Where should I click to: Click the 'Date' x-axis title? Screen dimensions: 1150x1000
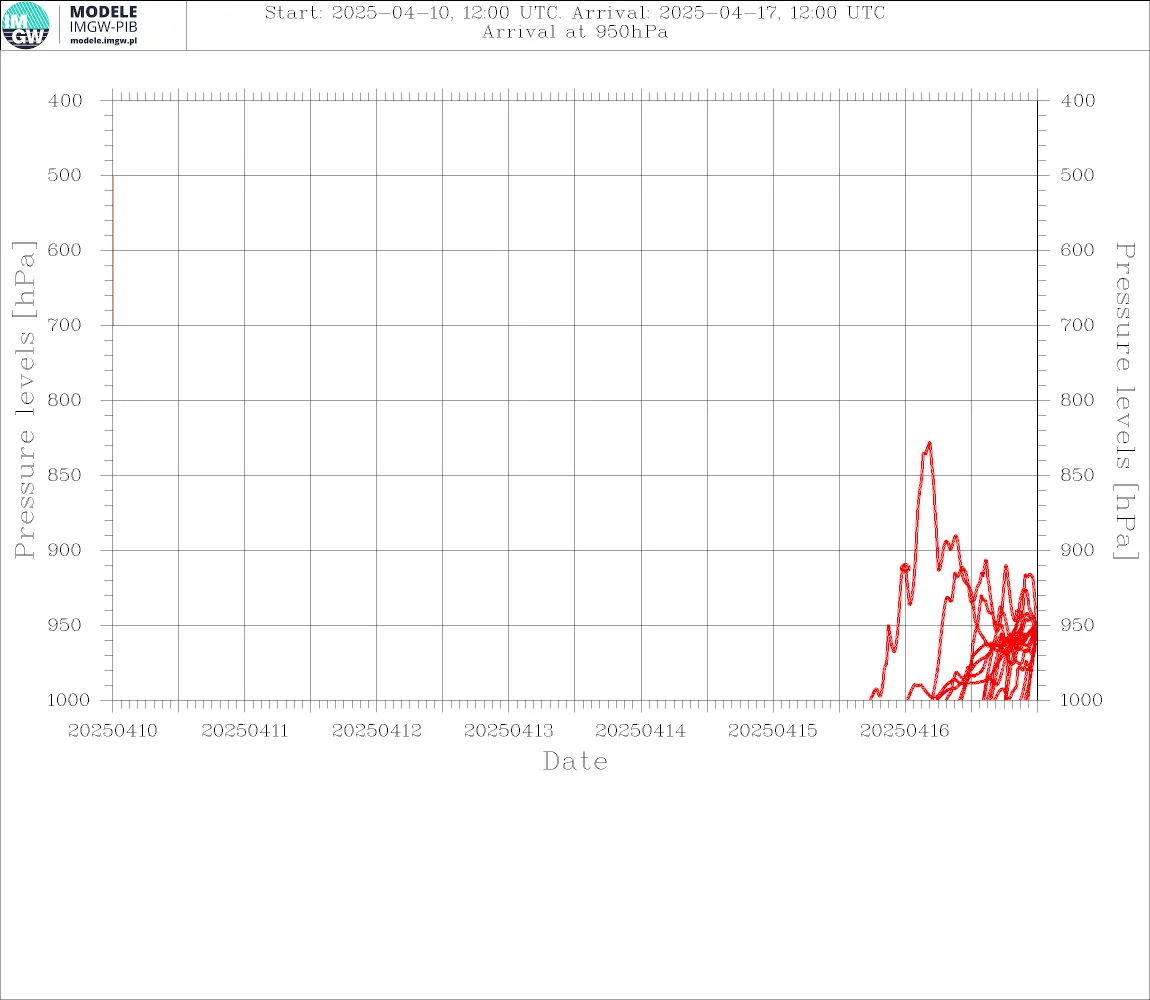(576, 762)
